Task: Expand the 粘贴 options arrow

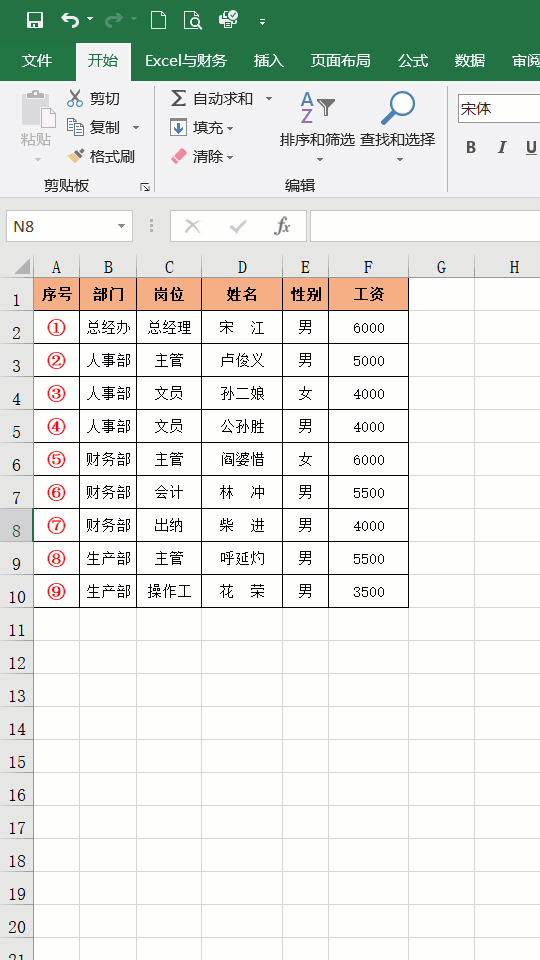Action: 37,159
